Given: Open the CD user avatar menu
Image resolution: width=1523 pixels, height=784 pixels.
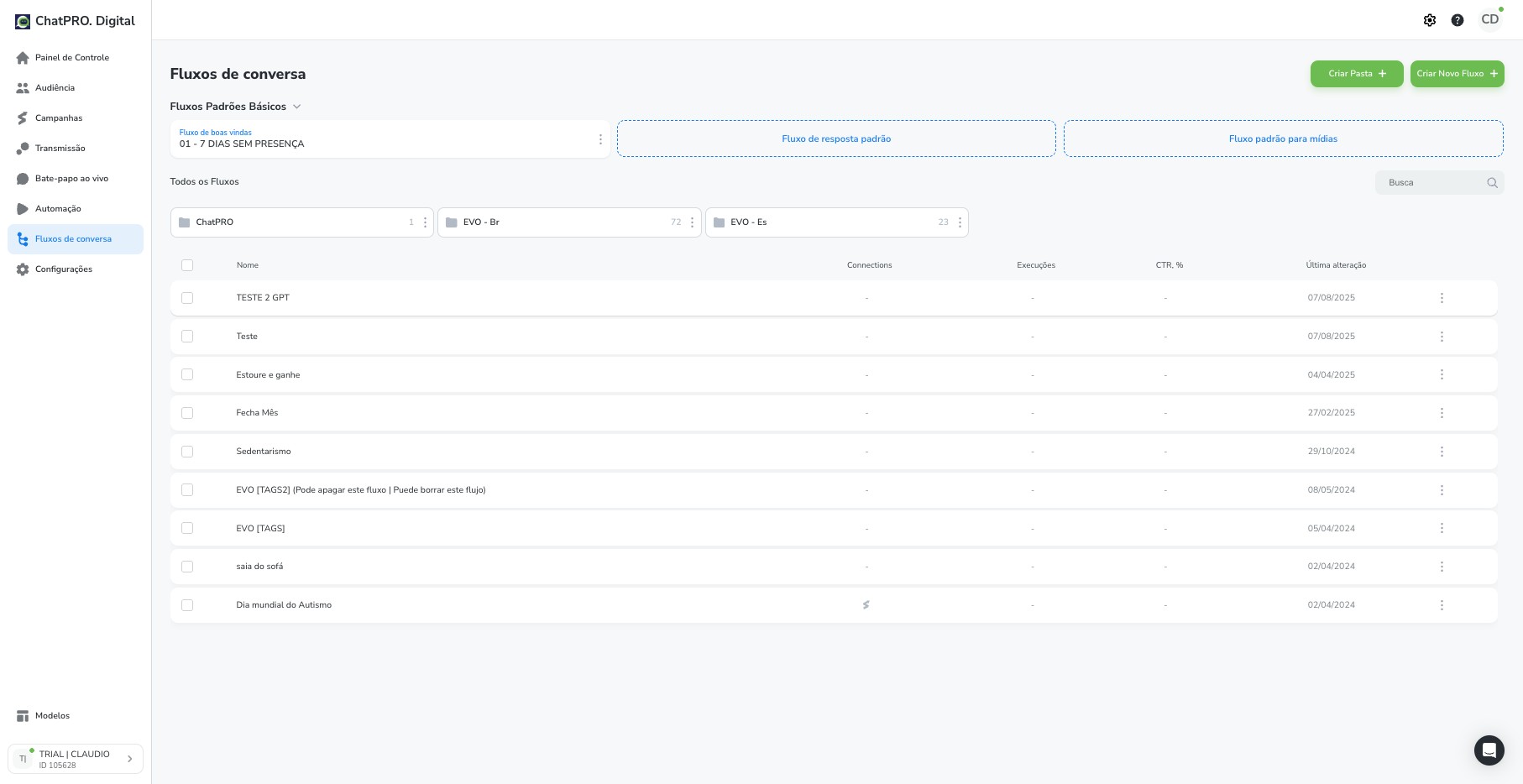Looking at the screenshot, I should point(1490,19).
